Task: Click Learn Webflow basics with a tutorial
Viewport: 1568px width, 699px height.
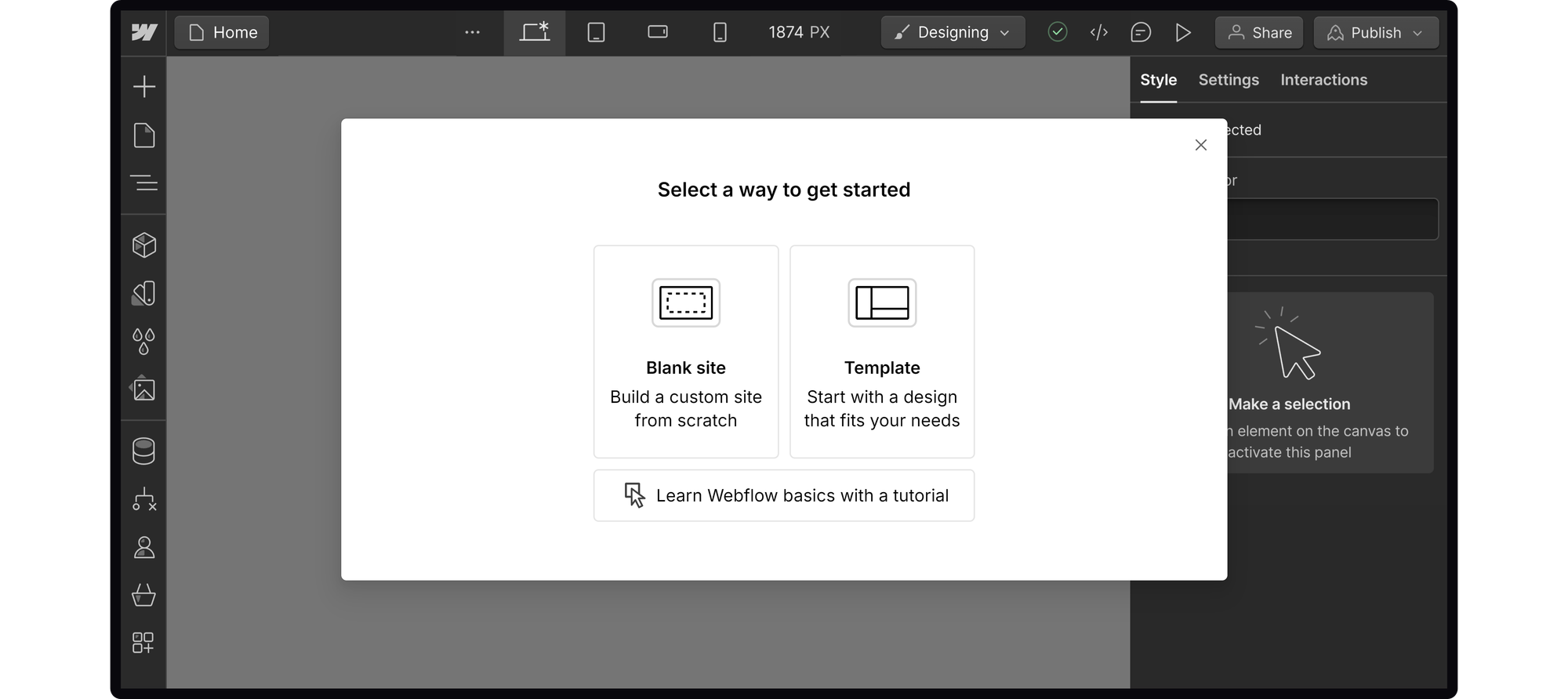Action: click(x=784, y=495)
